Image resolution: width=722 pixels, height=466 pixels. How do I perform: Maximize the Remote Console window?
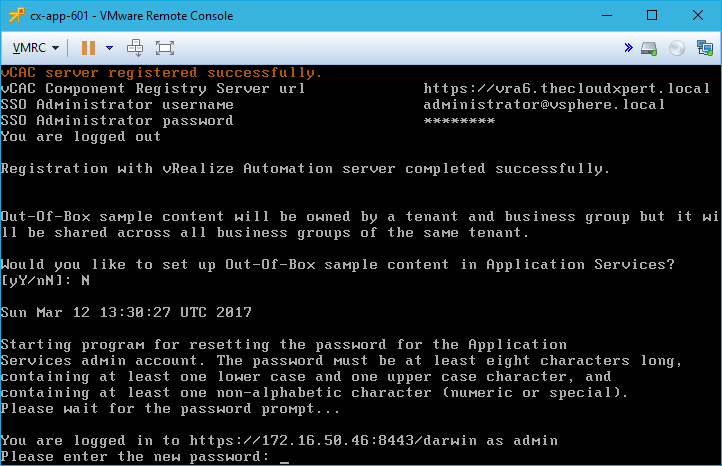click(652, 15)
